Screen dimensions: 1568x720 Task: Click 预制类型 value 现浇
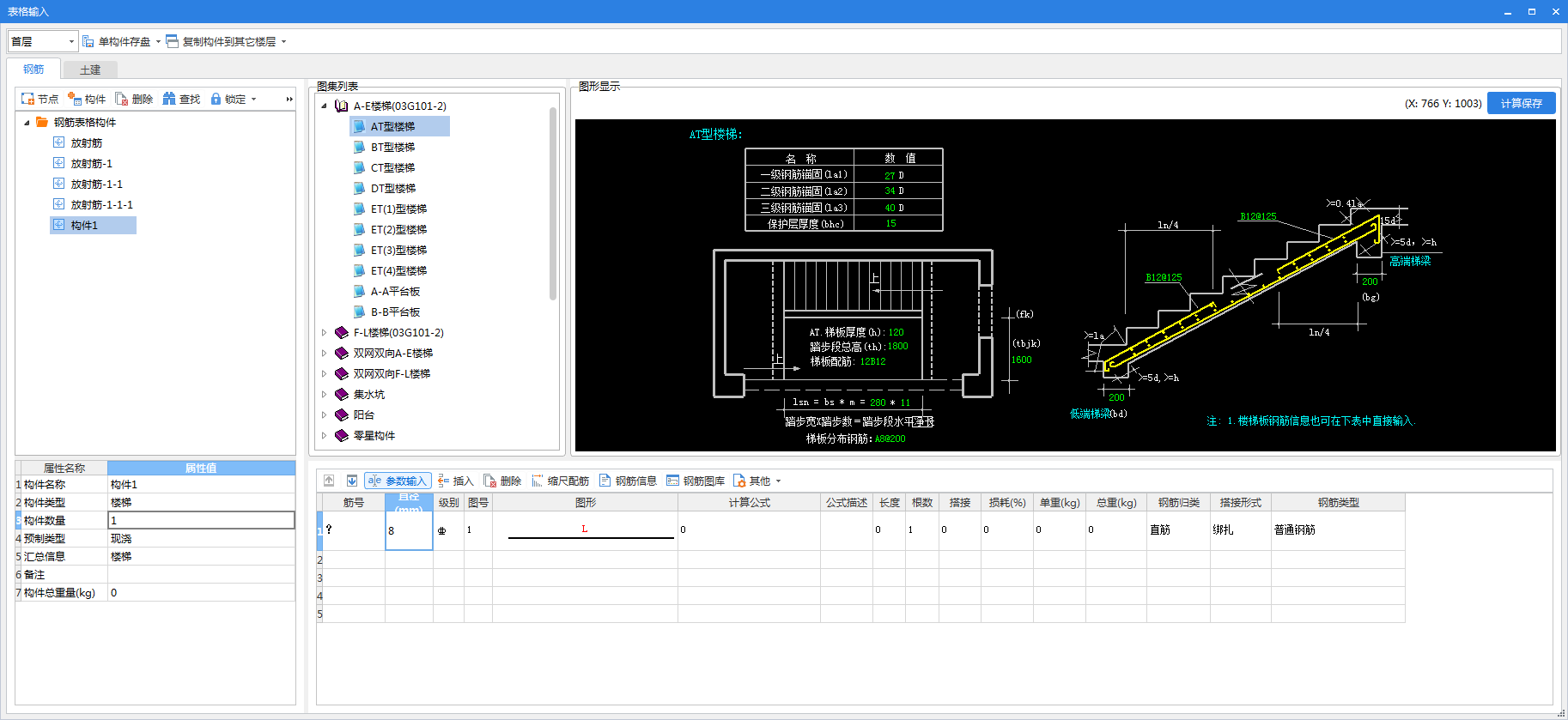click(x=201, y=538)
